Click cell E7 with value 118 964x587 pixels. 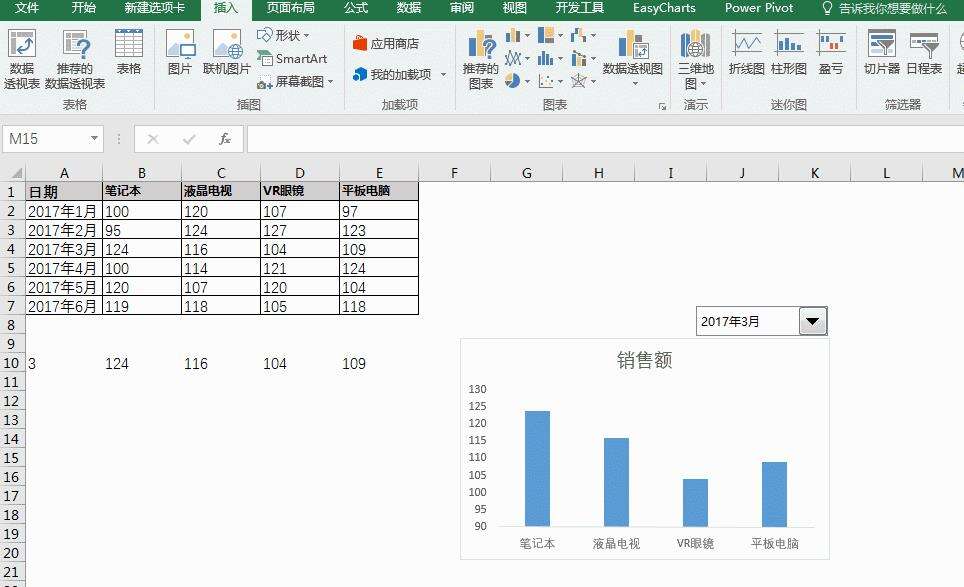click(x=379, y=306)
